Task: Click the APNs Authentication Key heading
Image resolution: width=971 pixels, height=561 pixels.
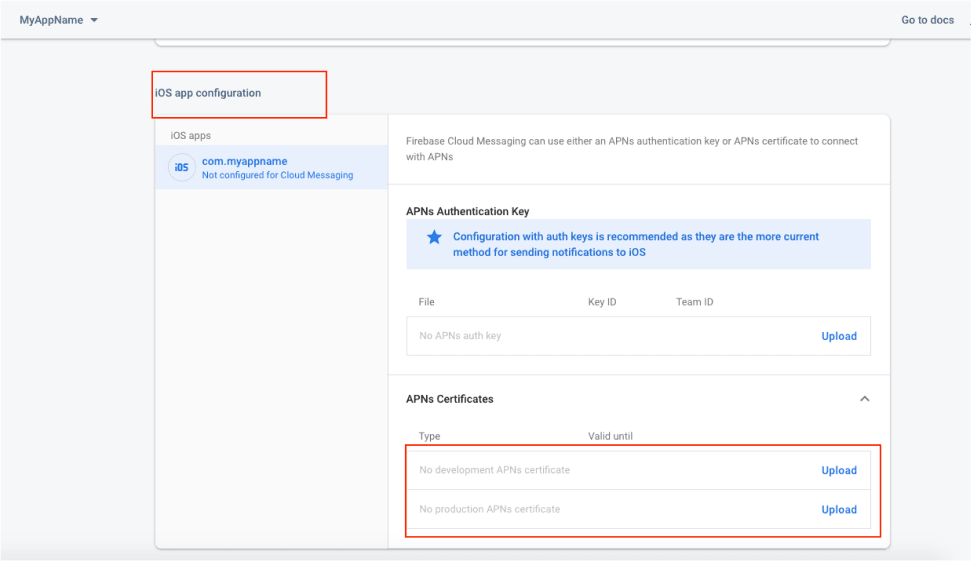Action: (x=467, y=212)
